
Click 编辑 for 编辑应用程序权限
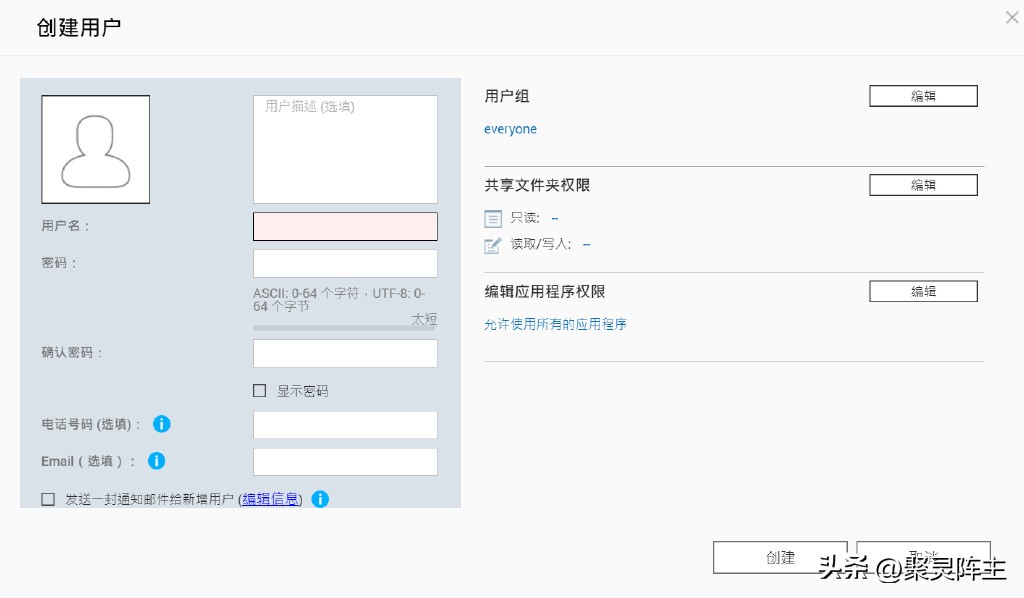tap(922, 291)
